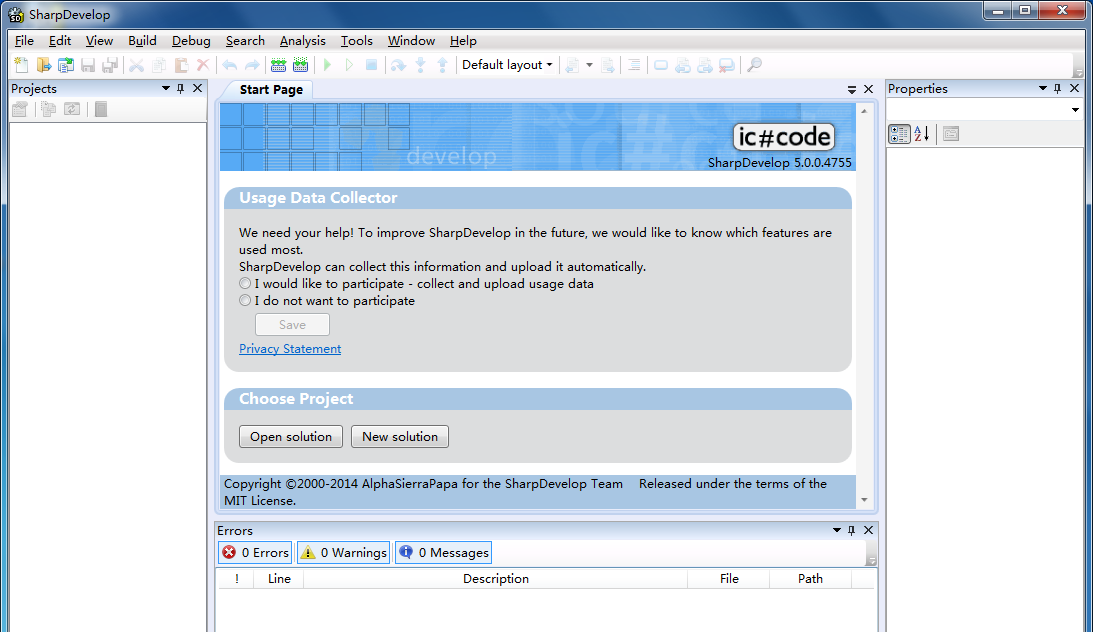Expand the Properties object selector dropdown
Viewport: 1093px width, 632px height.
[x=1073, y=110]
